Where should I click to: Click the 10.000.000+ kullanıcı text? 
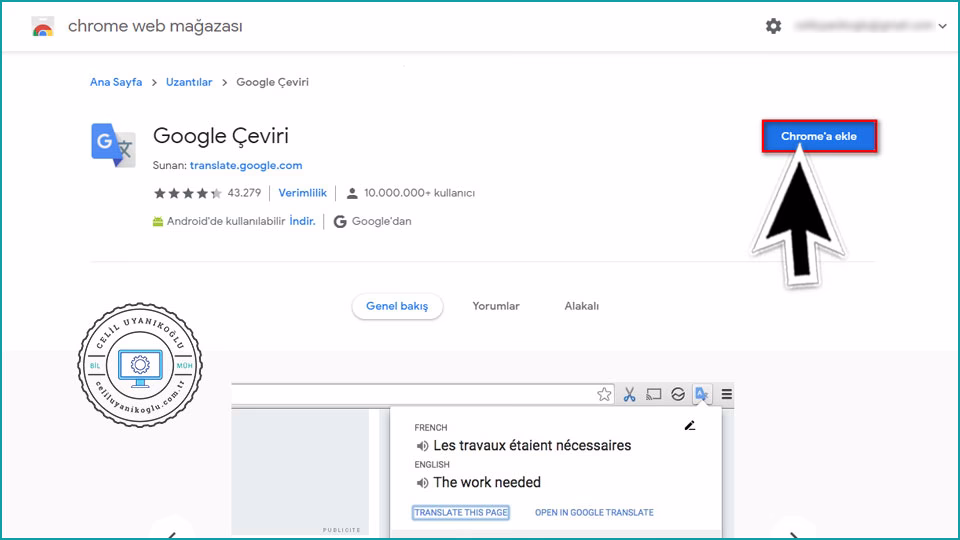[x=419, y=193]
